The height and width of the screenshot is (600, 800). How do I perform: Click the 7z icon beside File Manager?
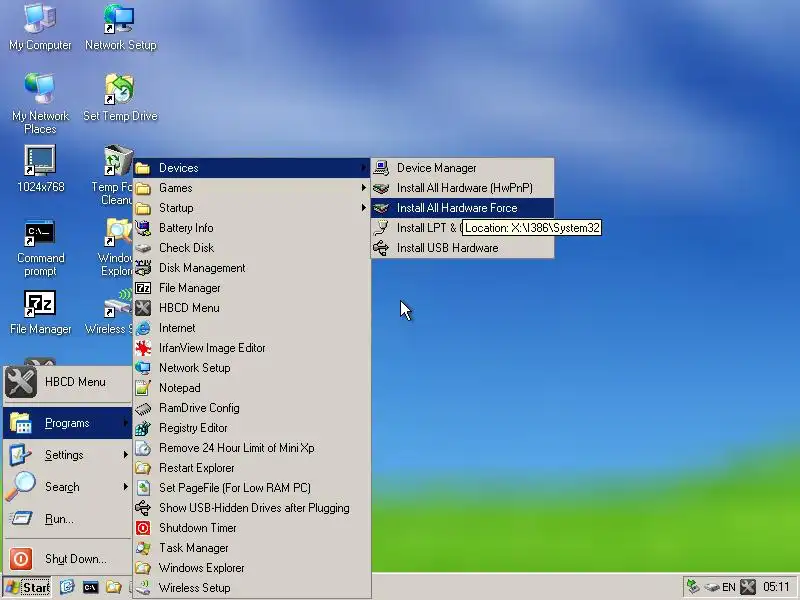click(143, 288)
